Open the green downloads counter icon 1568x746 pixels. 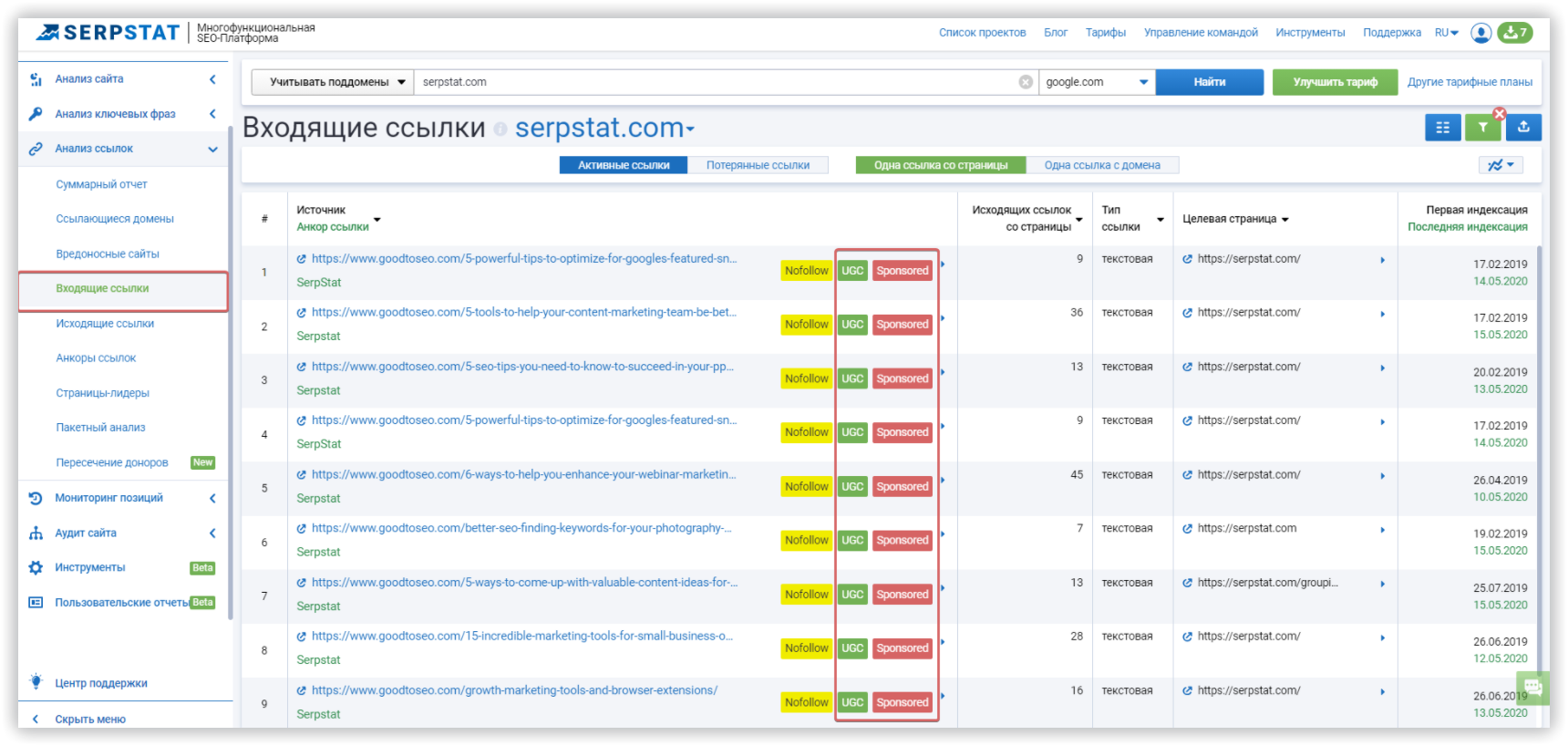(1515, 33)
